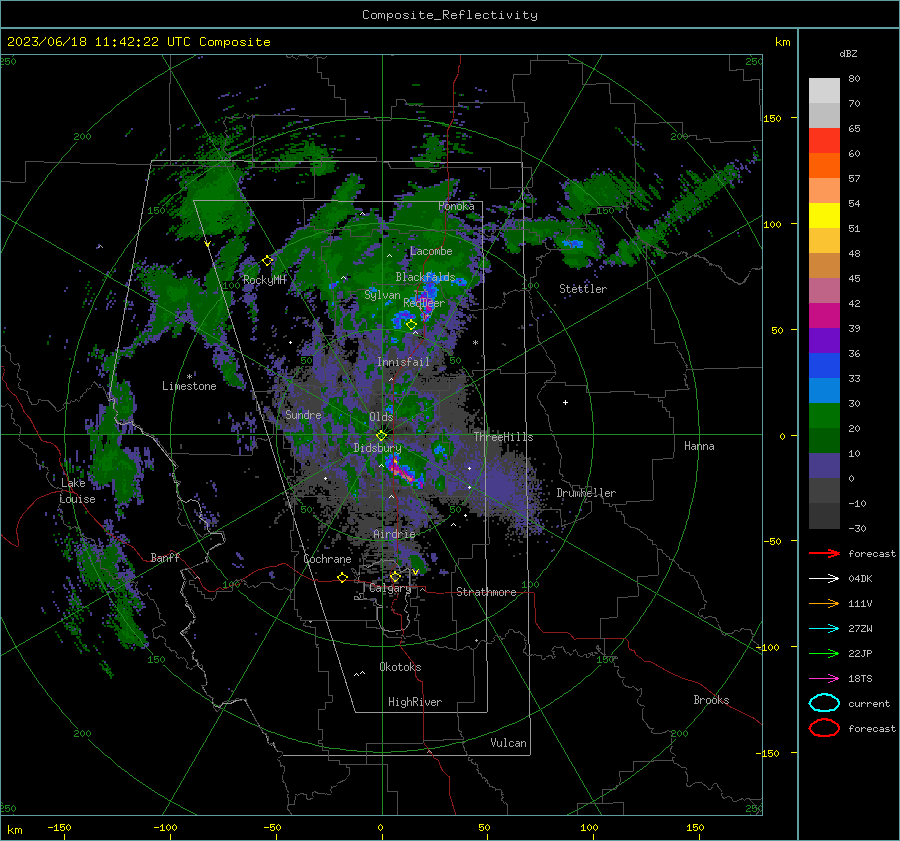
Task: Select the 80 dBZ color swatch
Action: [824, 91]
